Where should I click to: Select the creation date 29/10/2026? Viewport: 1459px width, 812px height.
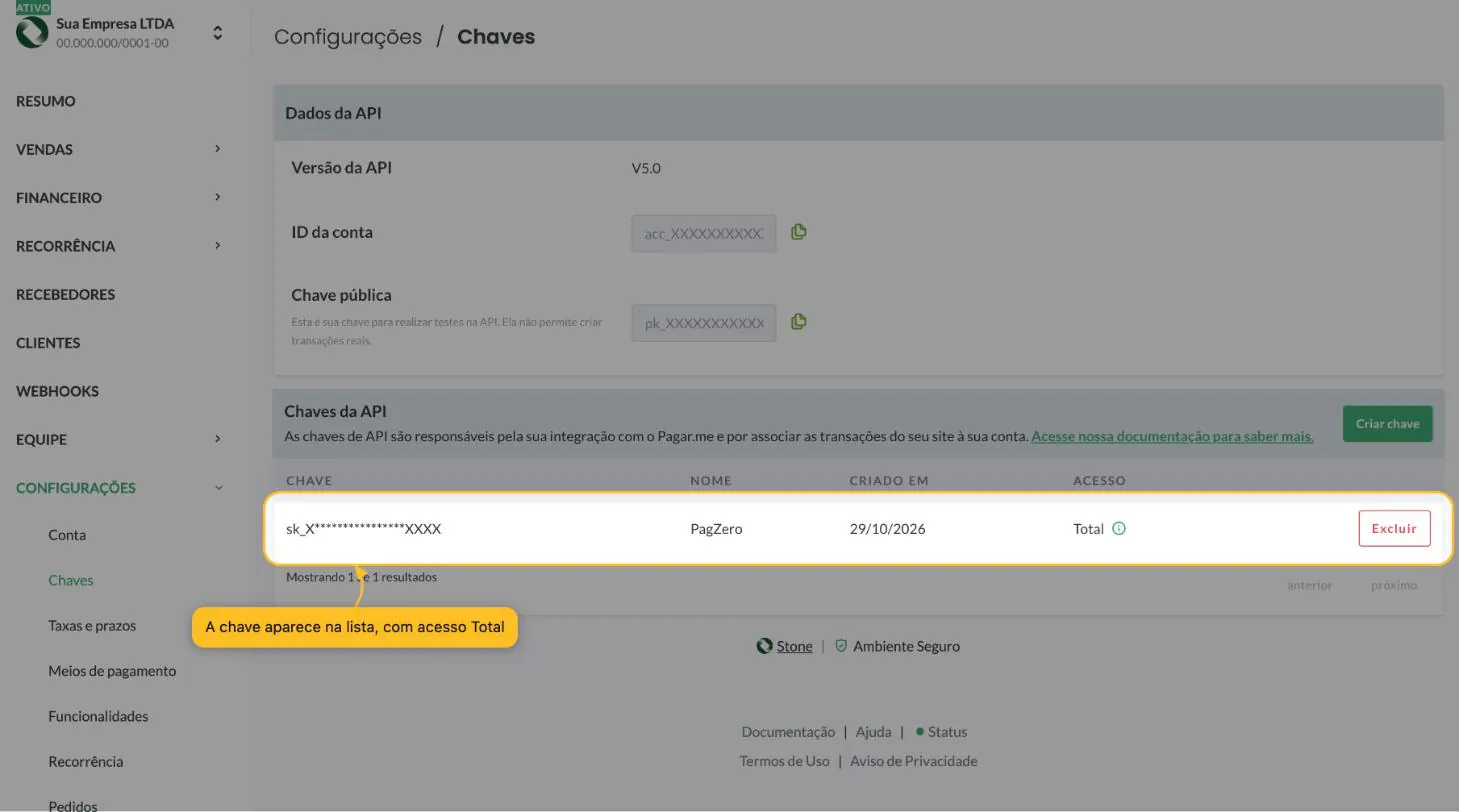pos(887,529)
